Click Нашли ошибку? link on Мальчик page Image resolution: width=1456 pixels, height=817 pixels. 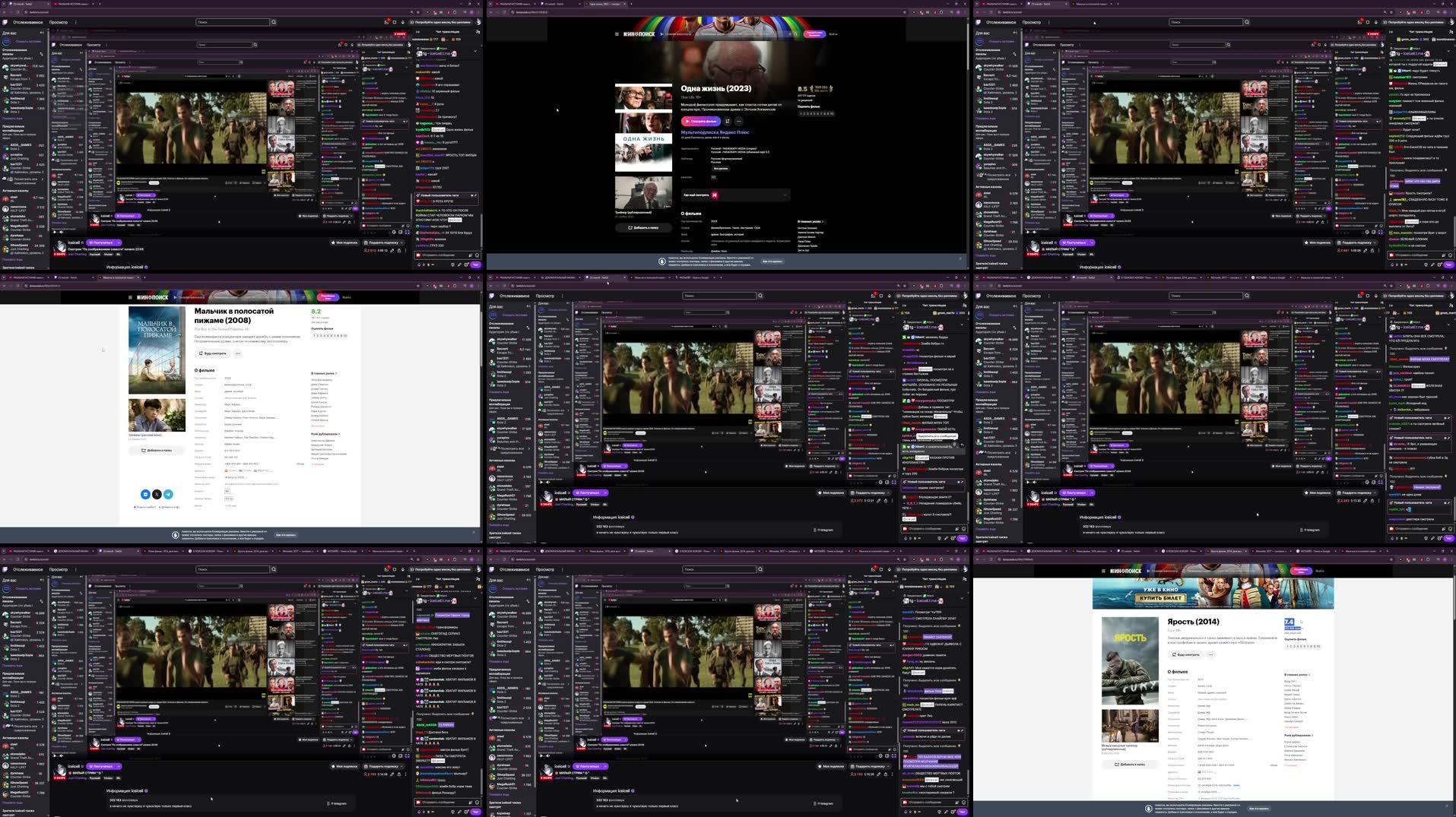(x=145, y=507)
